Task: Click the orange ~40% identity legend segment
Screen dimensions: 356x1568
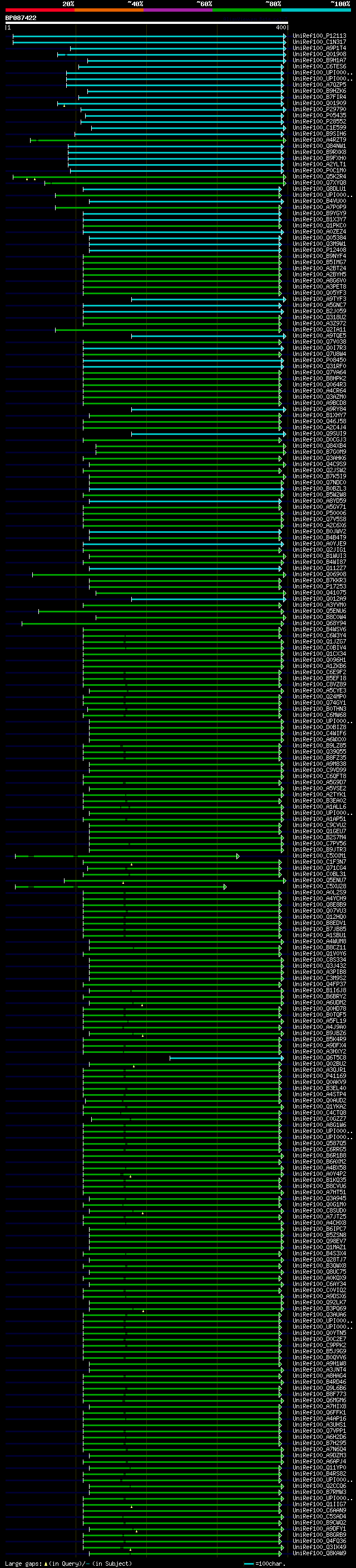Action: pyautogui.click(x=109, y=10)
